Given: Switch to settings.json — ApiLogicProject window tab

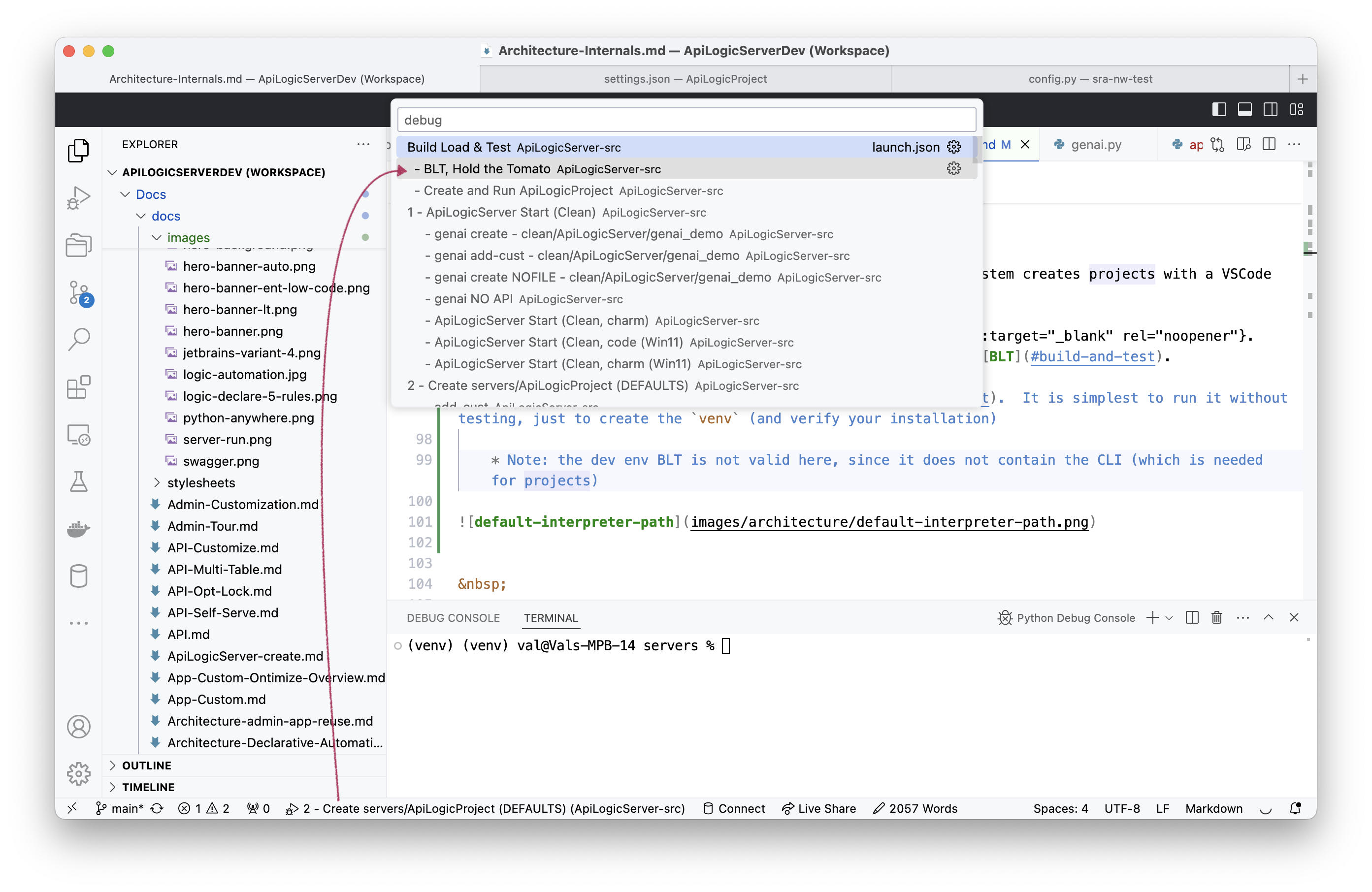Looking at the screenshot, I should click(x=685, y=79).
